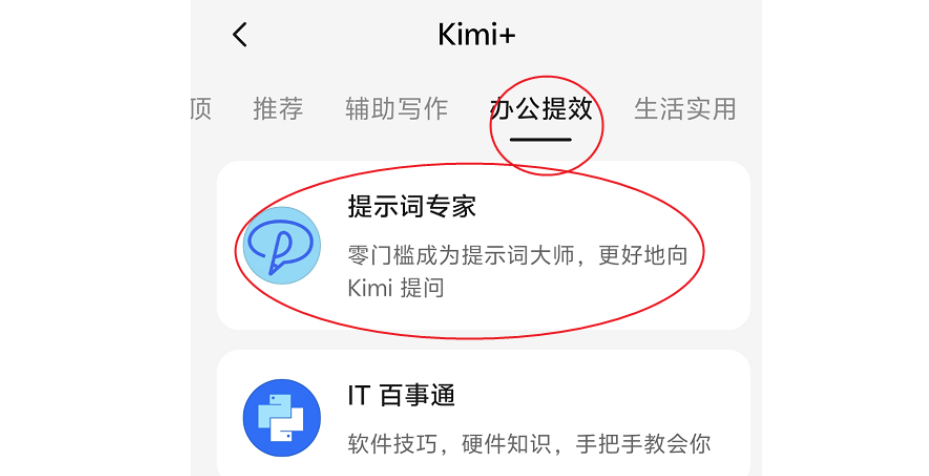This screenshot has width=929, height=476.
Task: Switch to the 推荐 tab
Action: coord(278,109)
